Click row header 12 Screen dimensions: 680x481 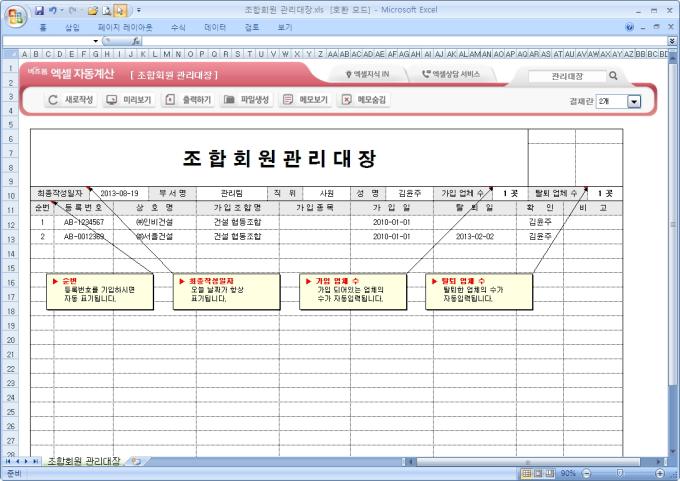tap(11, 225)
